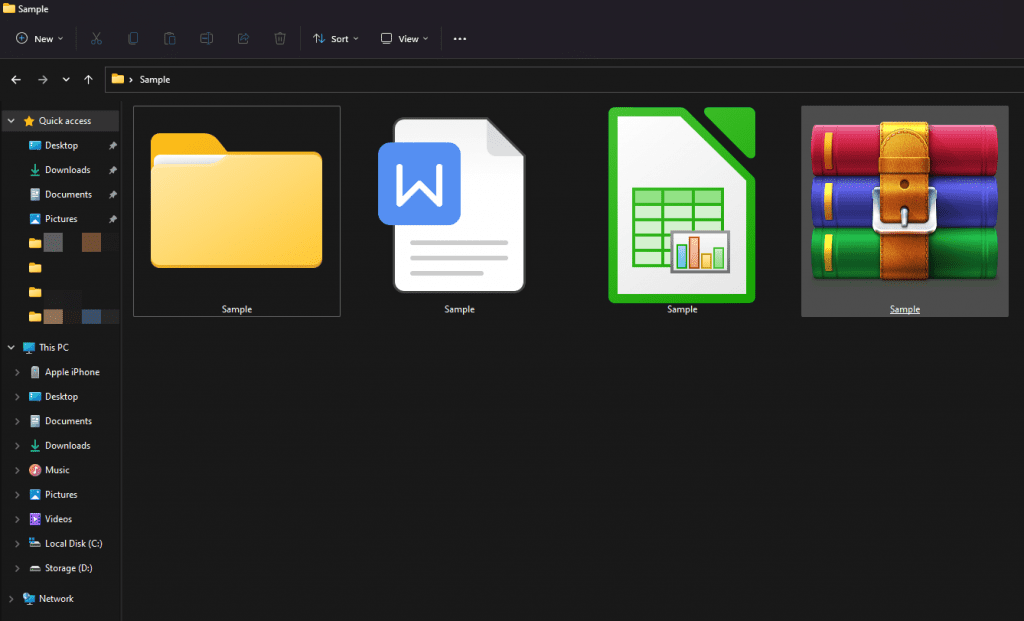Image resolution: width=1024 pixels, height=621 pixels.
Task: Unpin Desktop from Quick access
Action: tap(111, 145)
